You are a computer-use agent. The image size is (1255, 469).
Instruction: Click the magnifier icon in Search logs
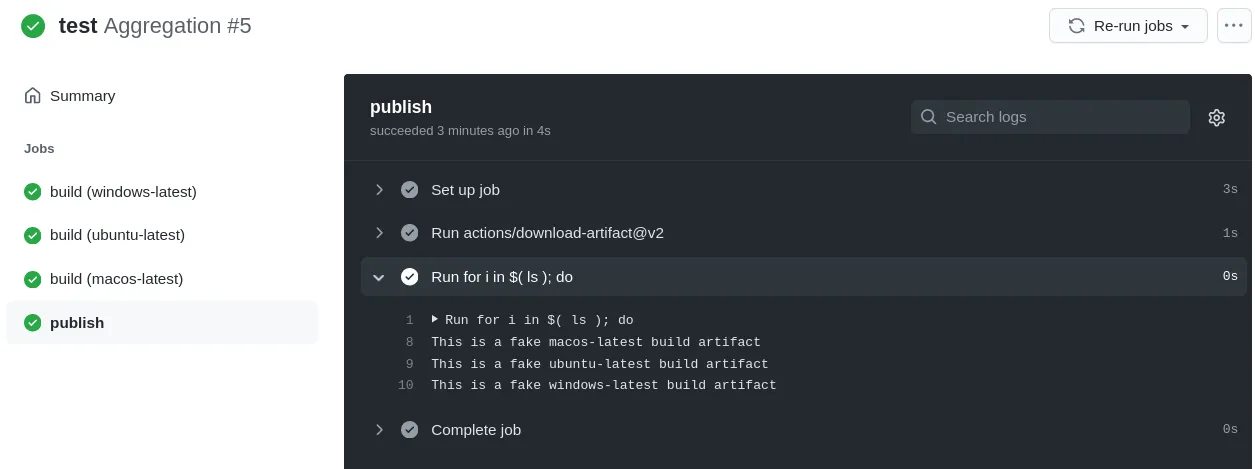(x=928, y=117)
